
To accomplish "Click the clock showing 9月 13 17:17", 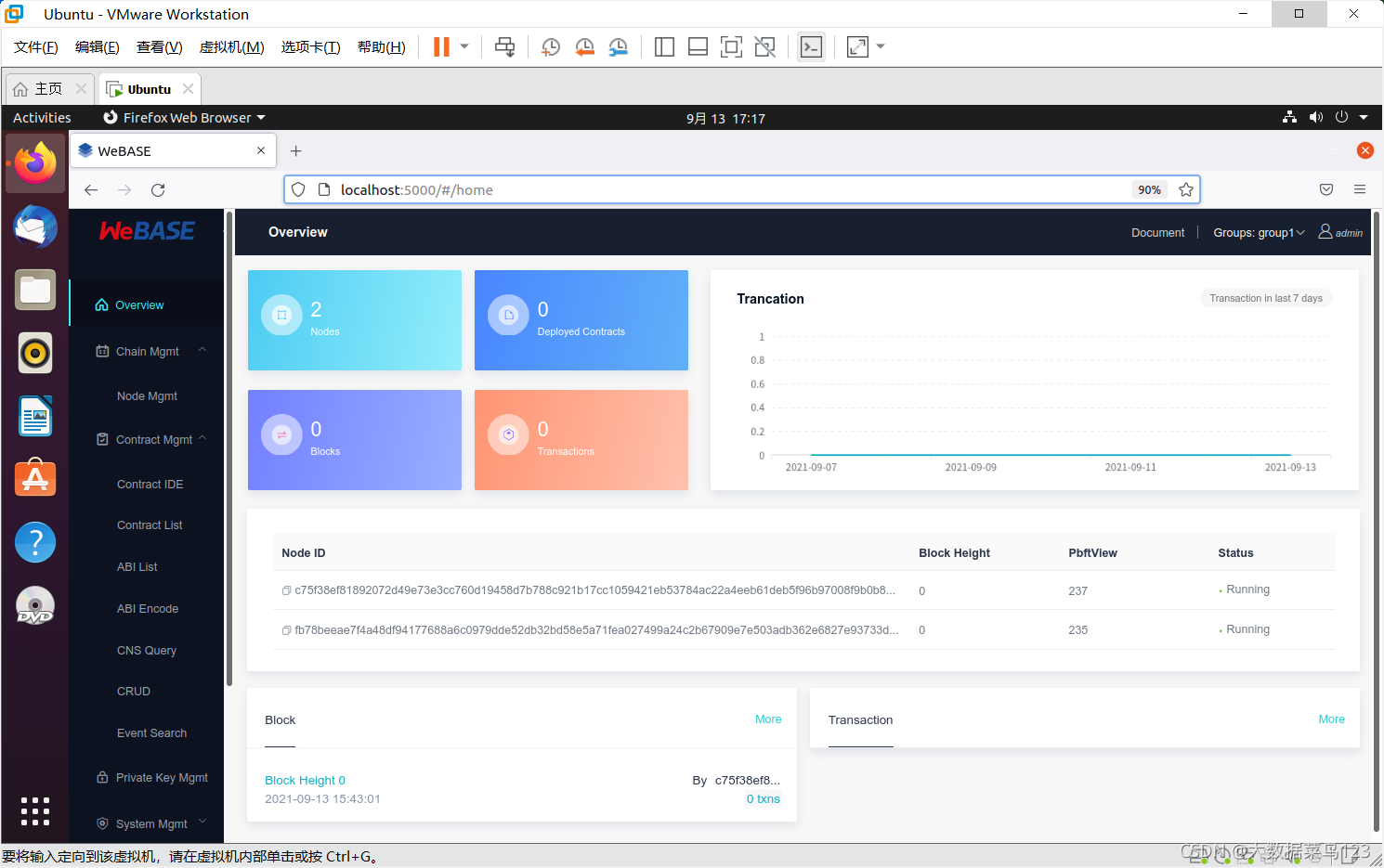I will (725, 119).
